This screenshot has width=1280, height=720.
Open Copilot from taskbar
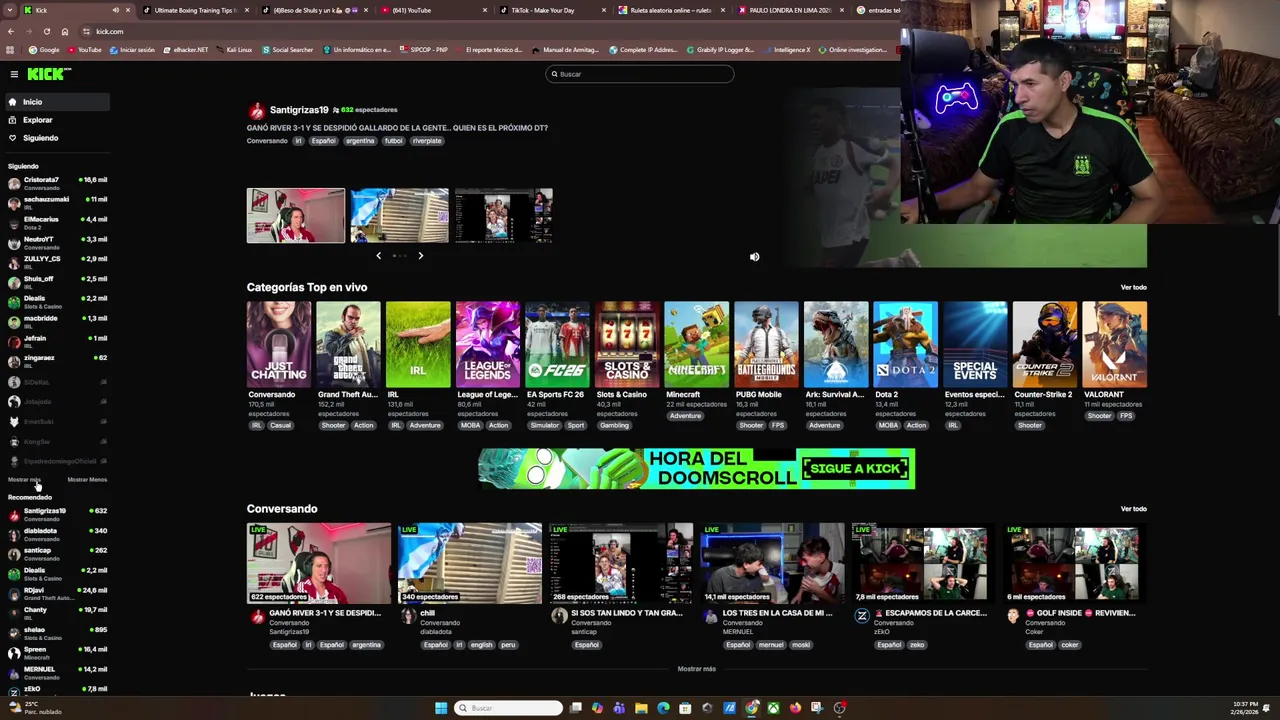tap(597, 708)
